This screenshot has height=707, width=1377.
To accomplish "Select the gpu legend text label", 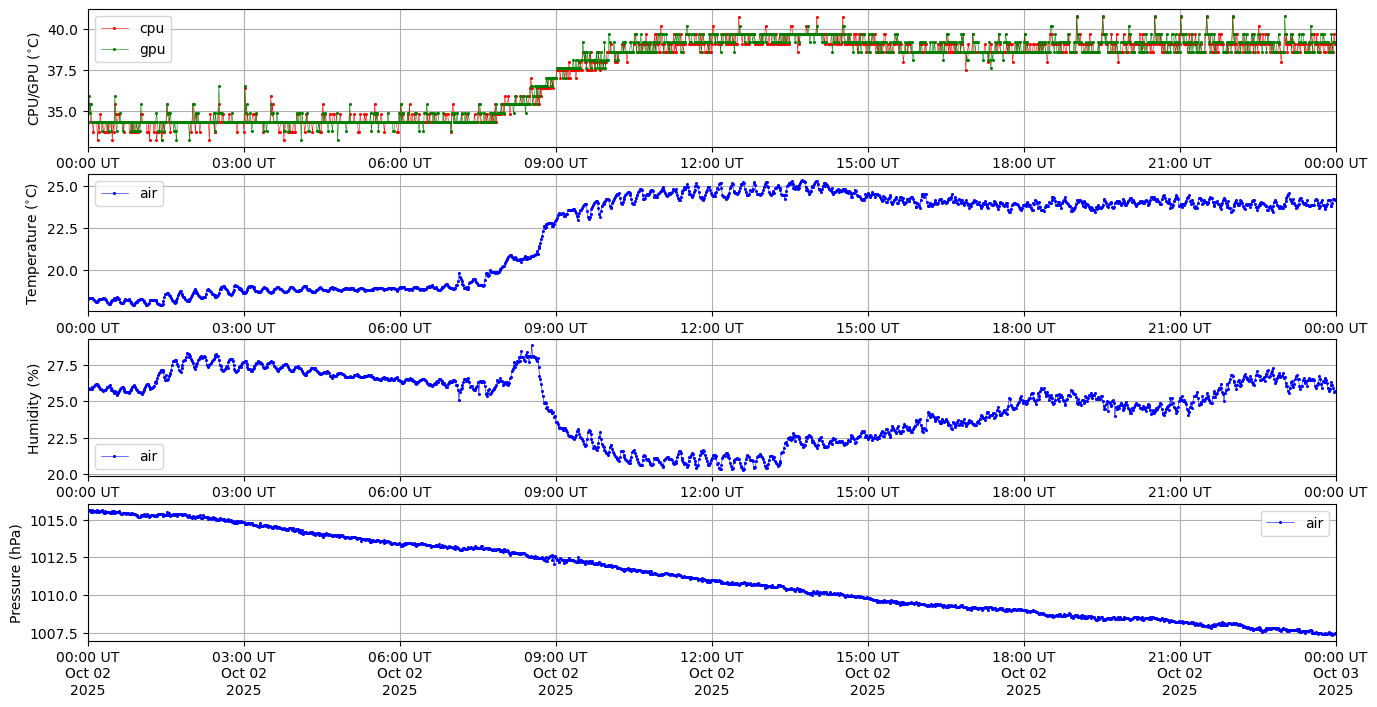I will point(152,48).
